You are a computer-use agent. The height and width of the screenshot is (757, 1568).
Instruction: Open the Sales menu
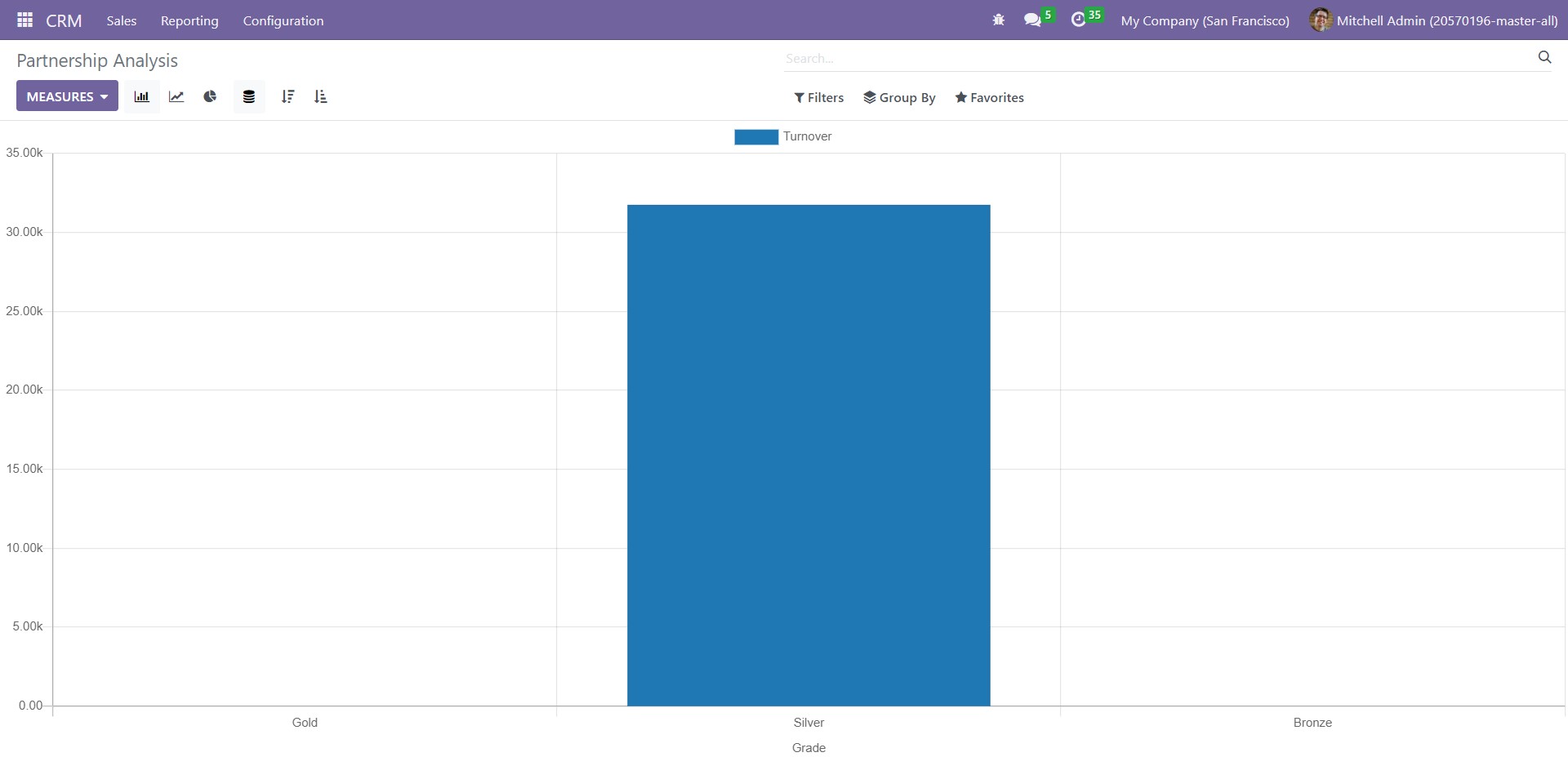122,20
